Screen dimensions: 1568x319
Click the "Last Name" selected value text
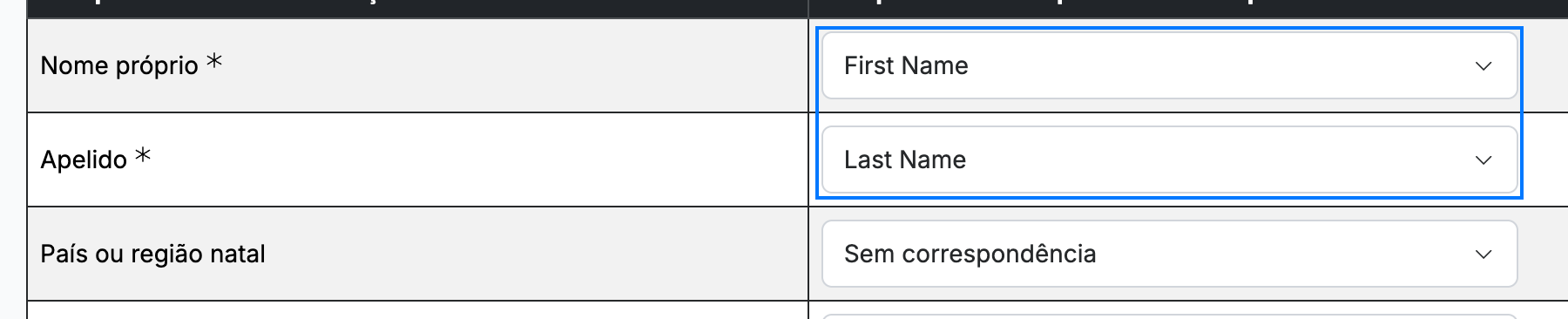(905, 159)
